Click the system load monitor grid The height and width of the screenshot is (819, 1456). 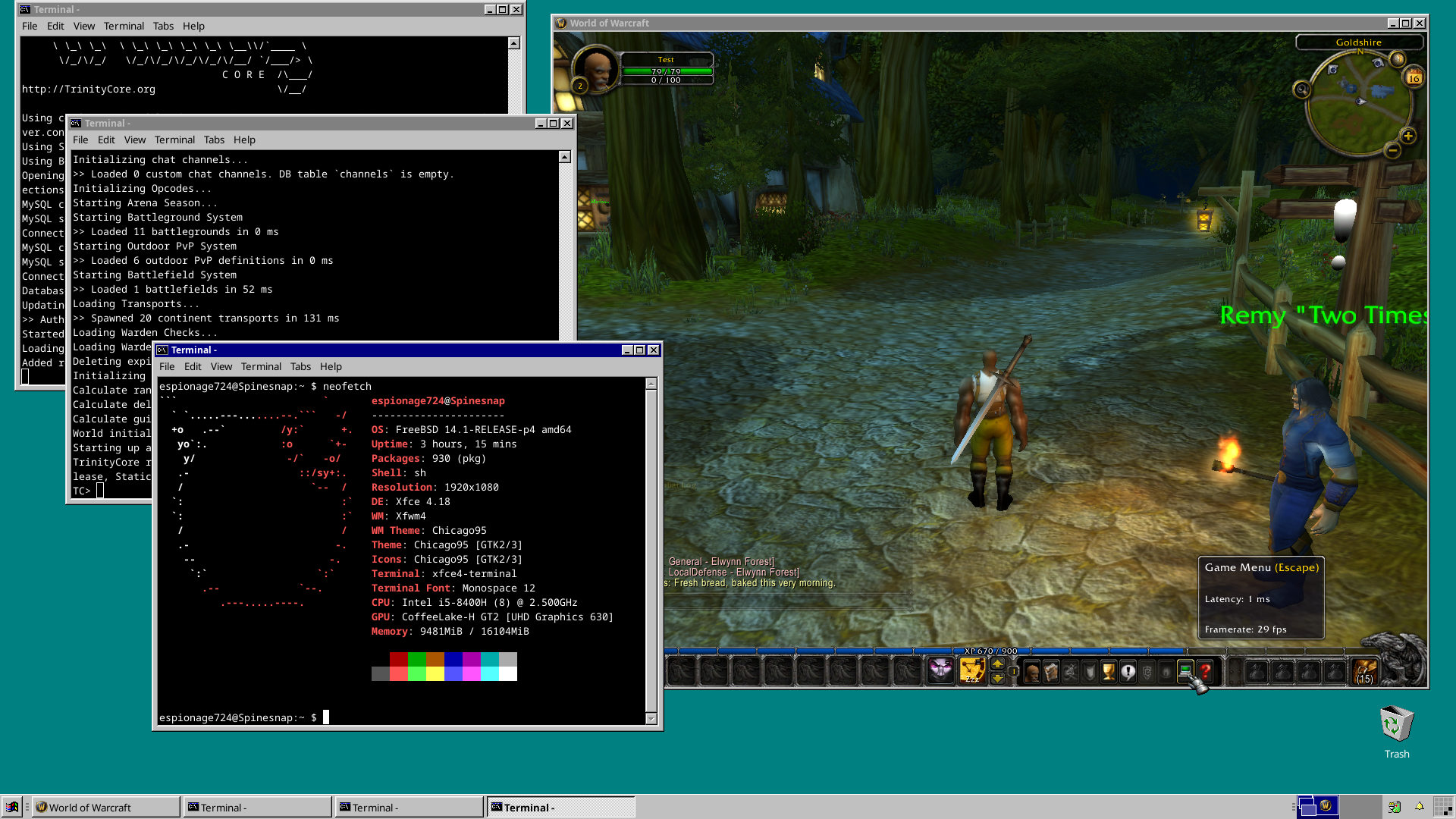(x=1443, y=807)
